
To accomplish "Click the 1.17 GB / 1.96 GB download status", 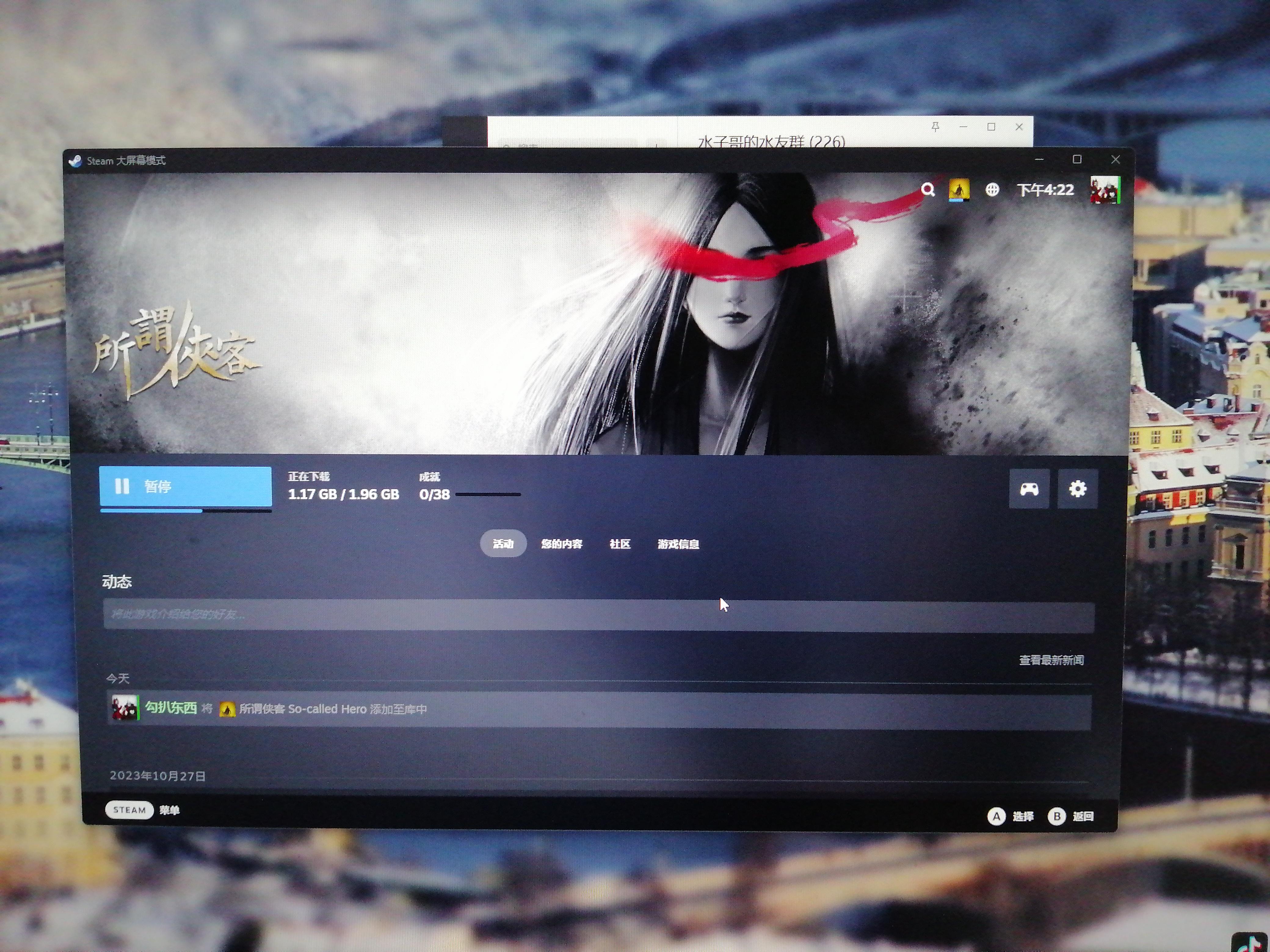I will click(x=343, y=494).
